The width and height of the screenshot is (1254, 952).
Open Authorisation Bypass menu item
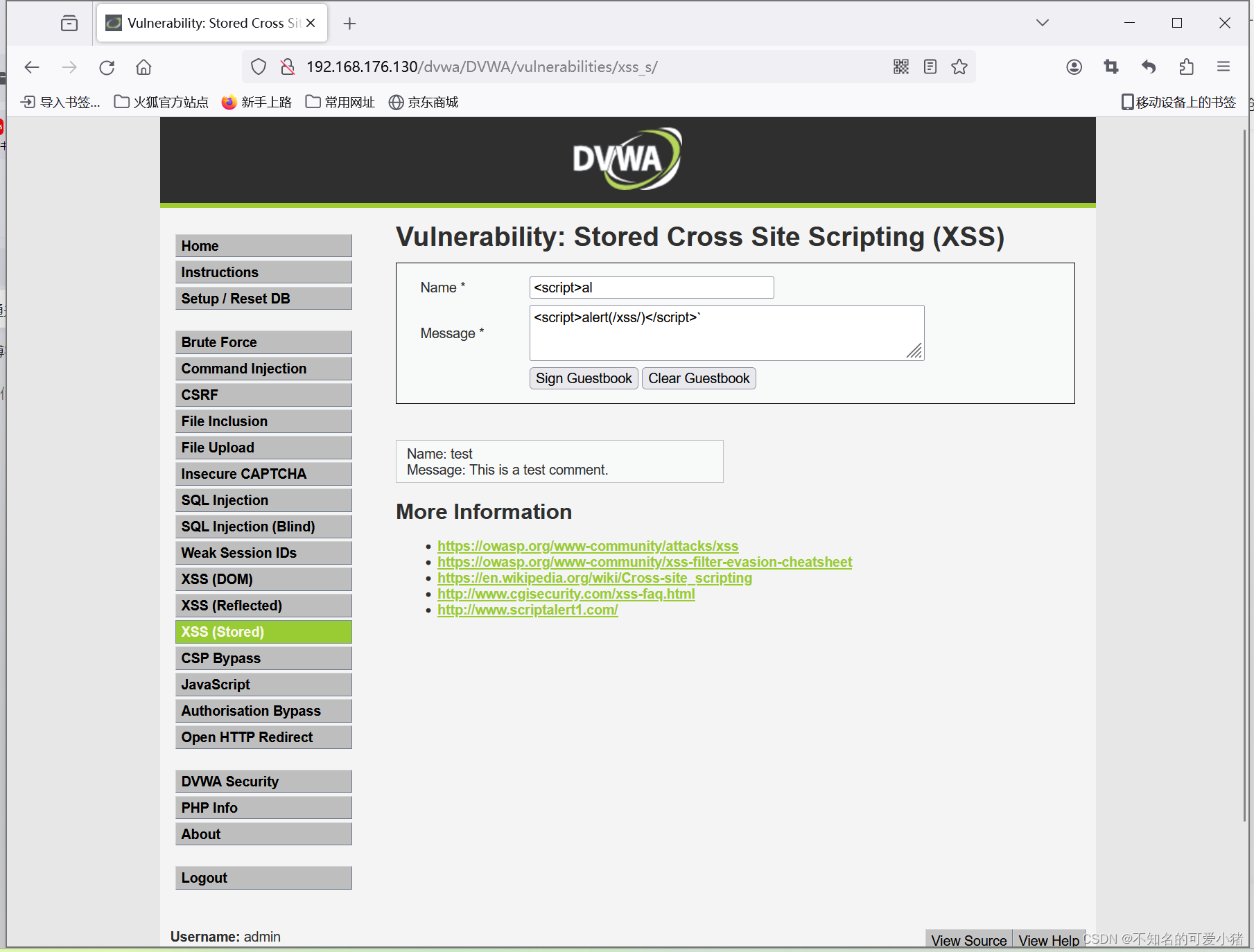coord(263,711)
